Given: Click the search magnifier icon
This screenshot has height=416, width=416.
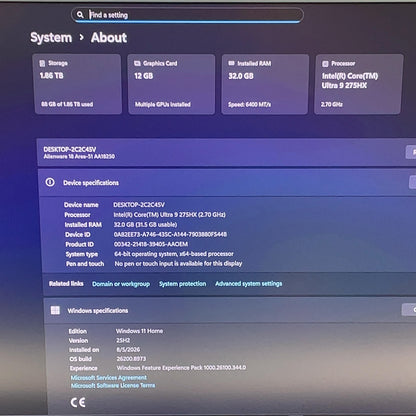Looking at the screenshot, I should point(80,15).
